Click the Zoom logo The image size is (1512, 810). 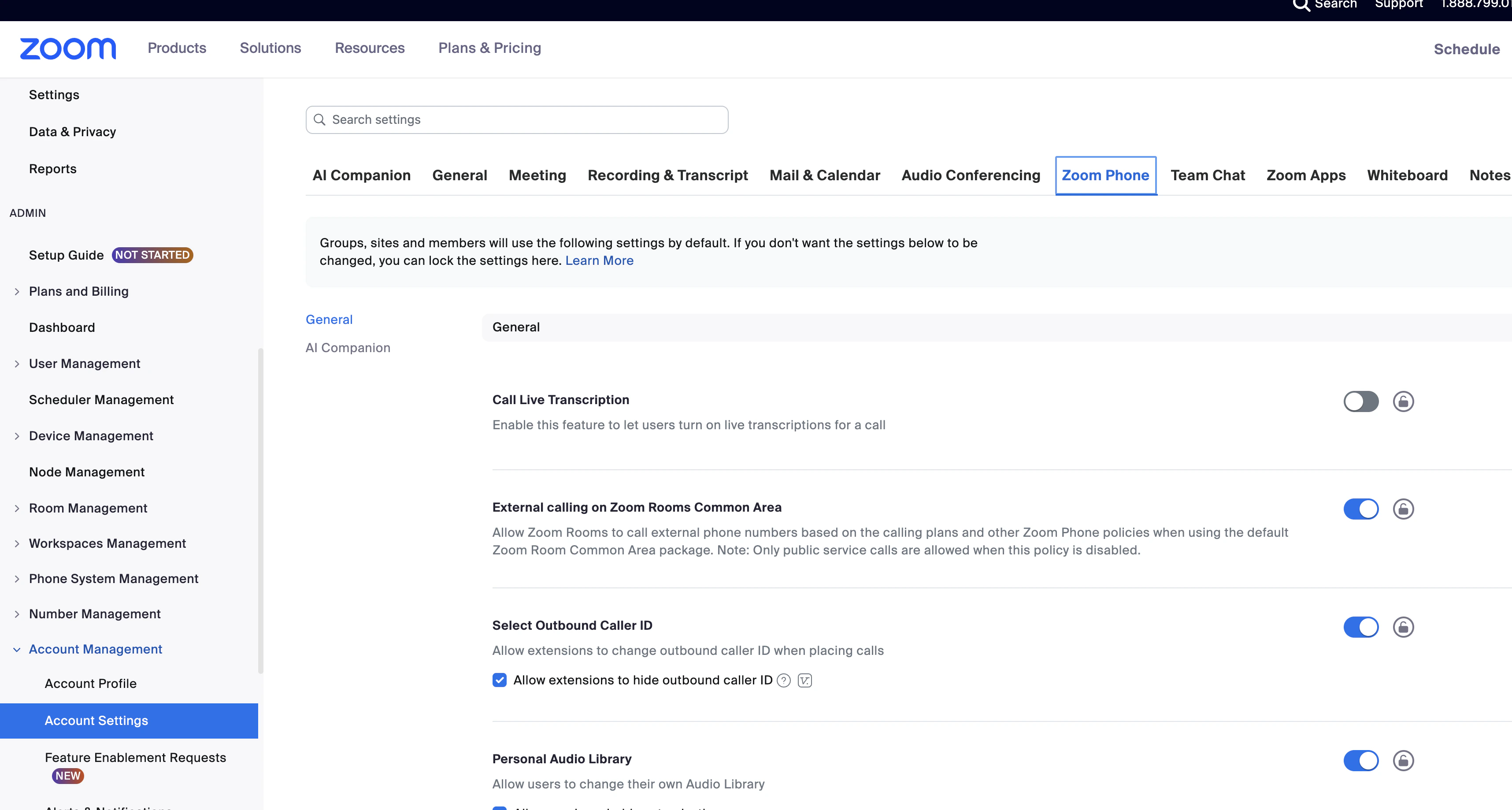[x=67, y=49]
